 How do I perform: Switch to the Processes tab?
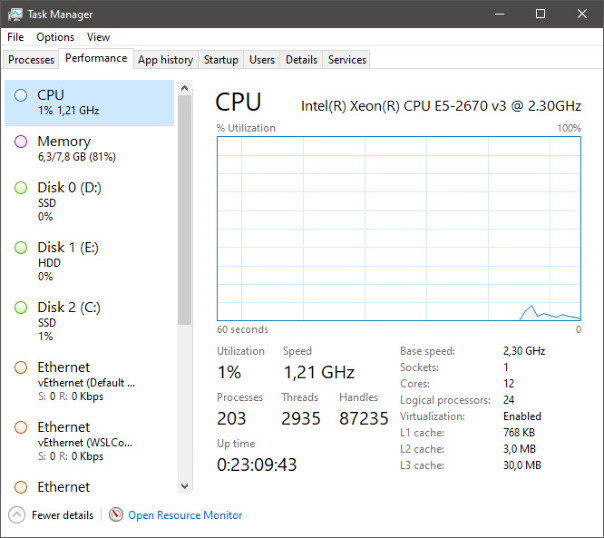(31, 60)
